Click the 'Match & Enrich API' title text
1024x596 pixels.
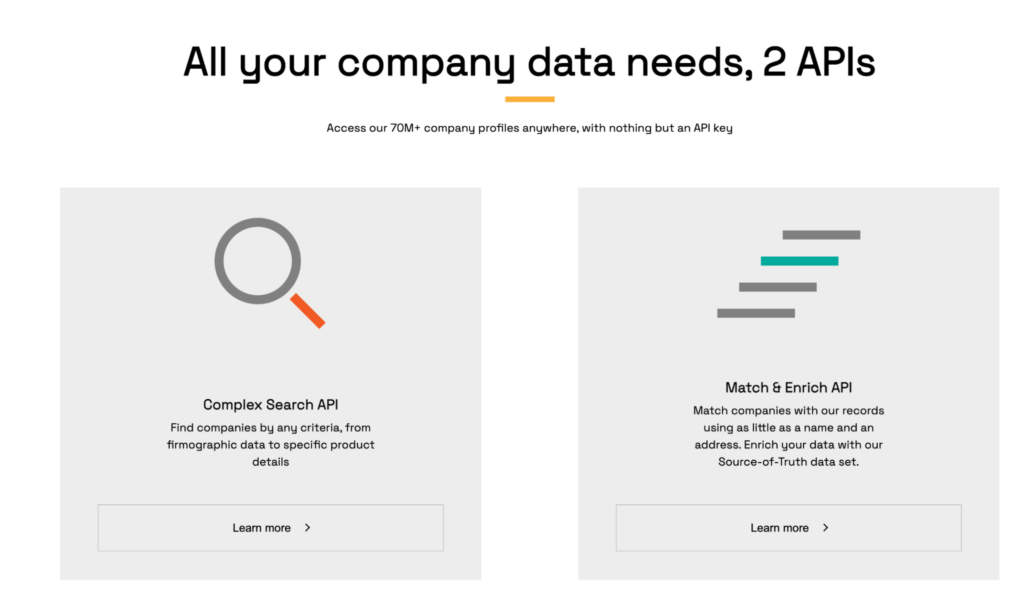(x=787, y=387)
